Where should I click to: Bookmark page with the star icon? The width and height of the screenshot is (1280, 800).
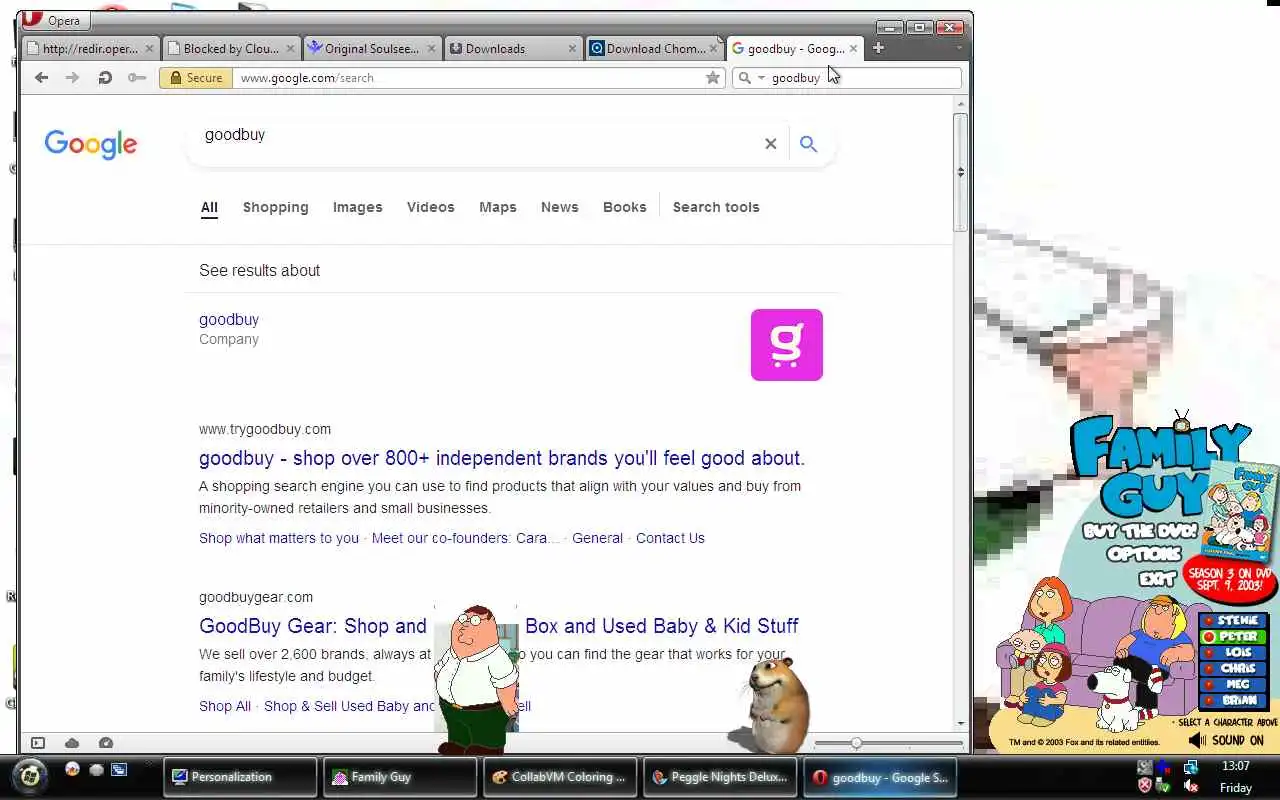point(713,77)
